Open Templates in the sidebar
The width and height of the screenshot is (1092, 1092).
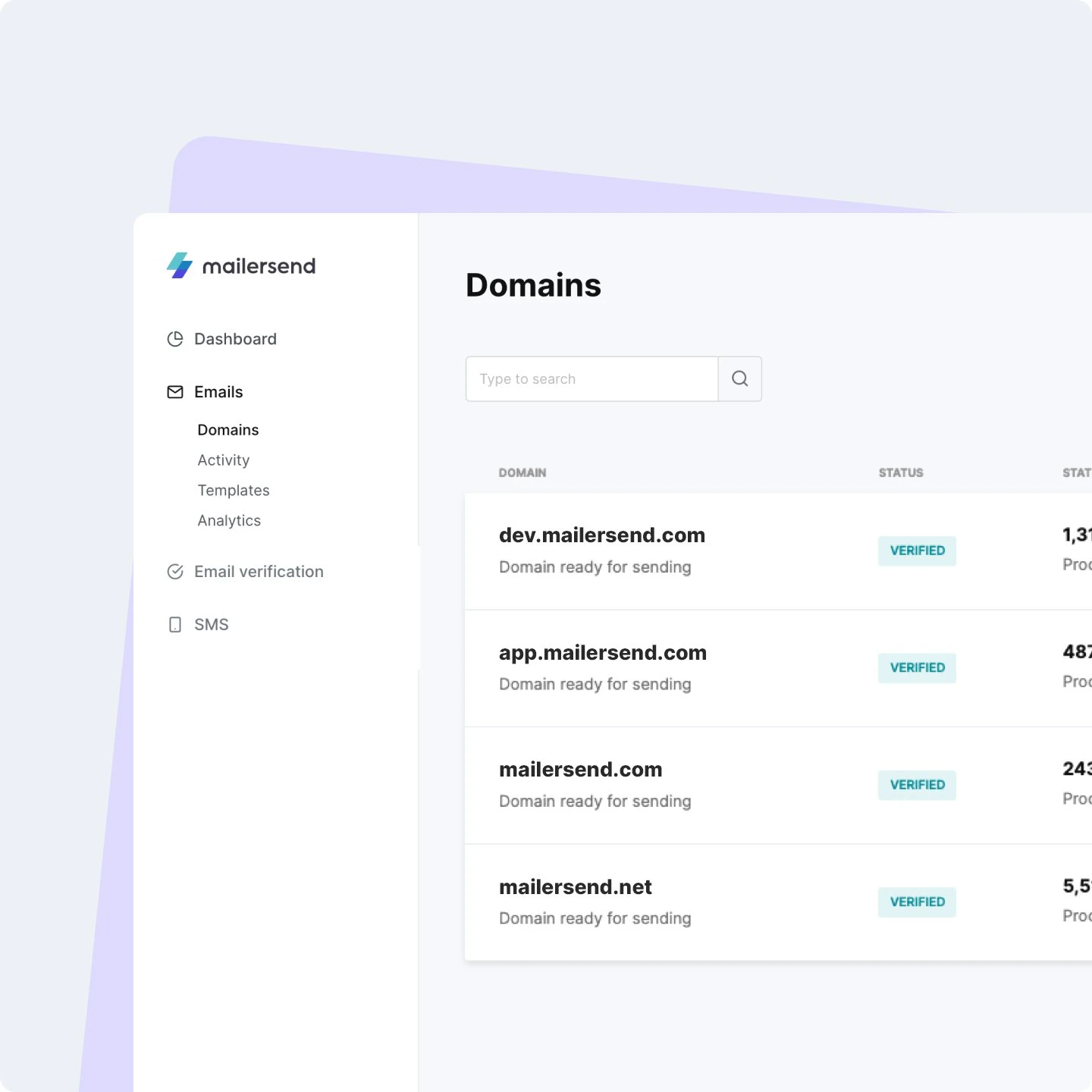[x=234, y=491]
